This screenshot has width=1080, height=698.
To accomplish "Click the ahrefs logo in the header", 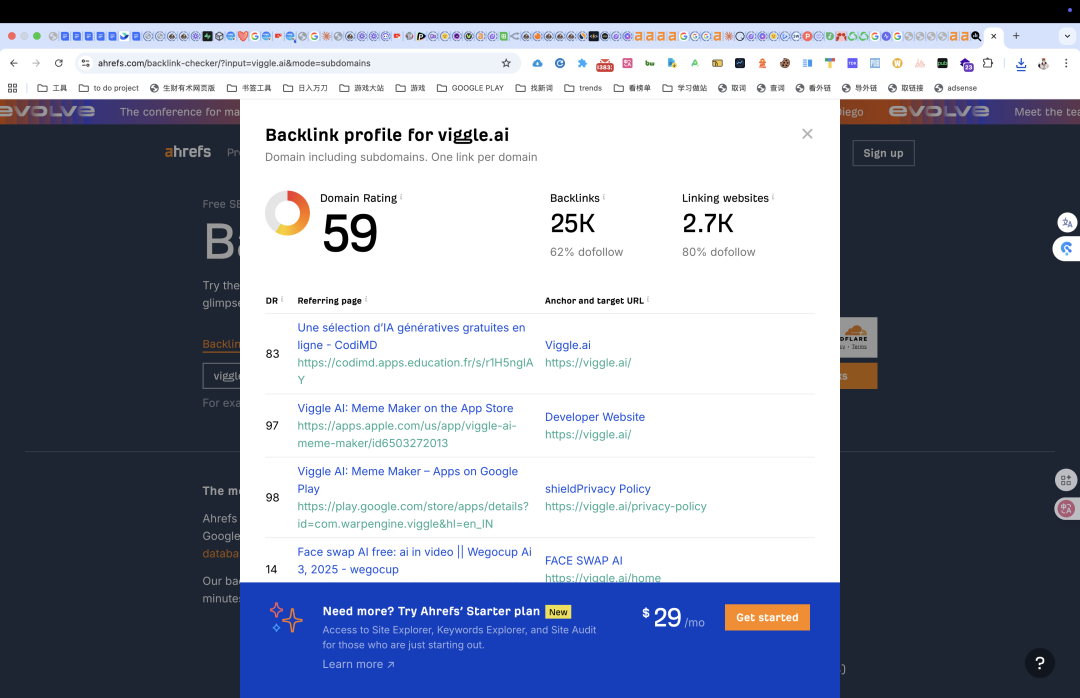I will pos(187,152).
